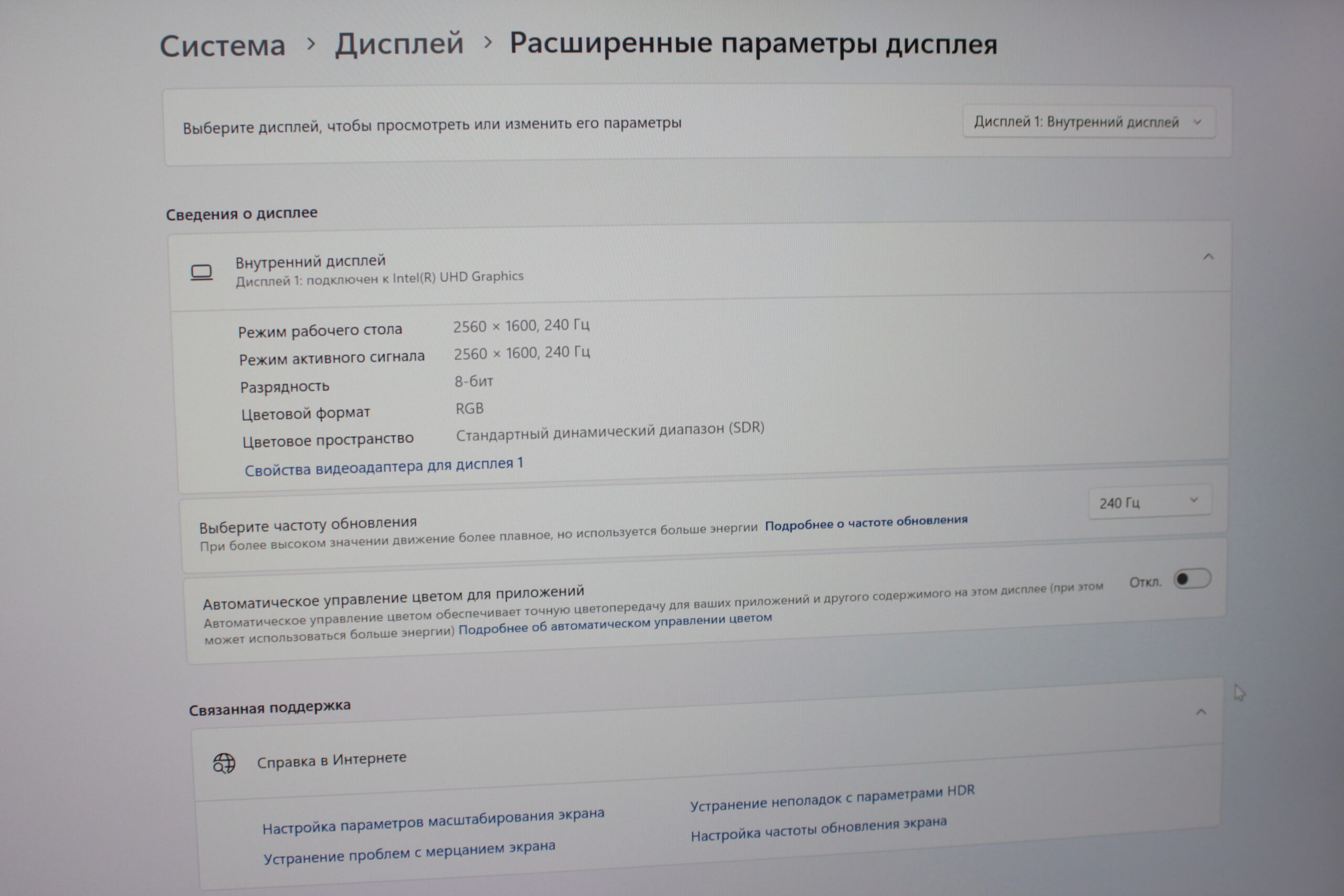Open Настройка частоты обновления экрана link
Viewport: 1344px width, 896px height.
pos(818,829)
